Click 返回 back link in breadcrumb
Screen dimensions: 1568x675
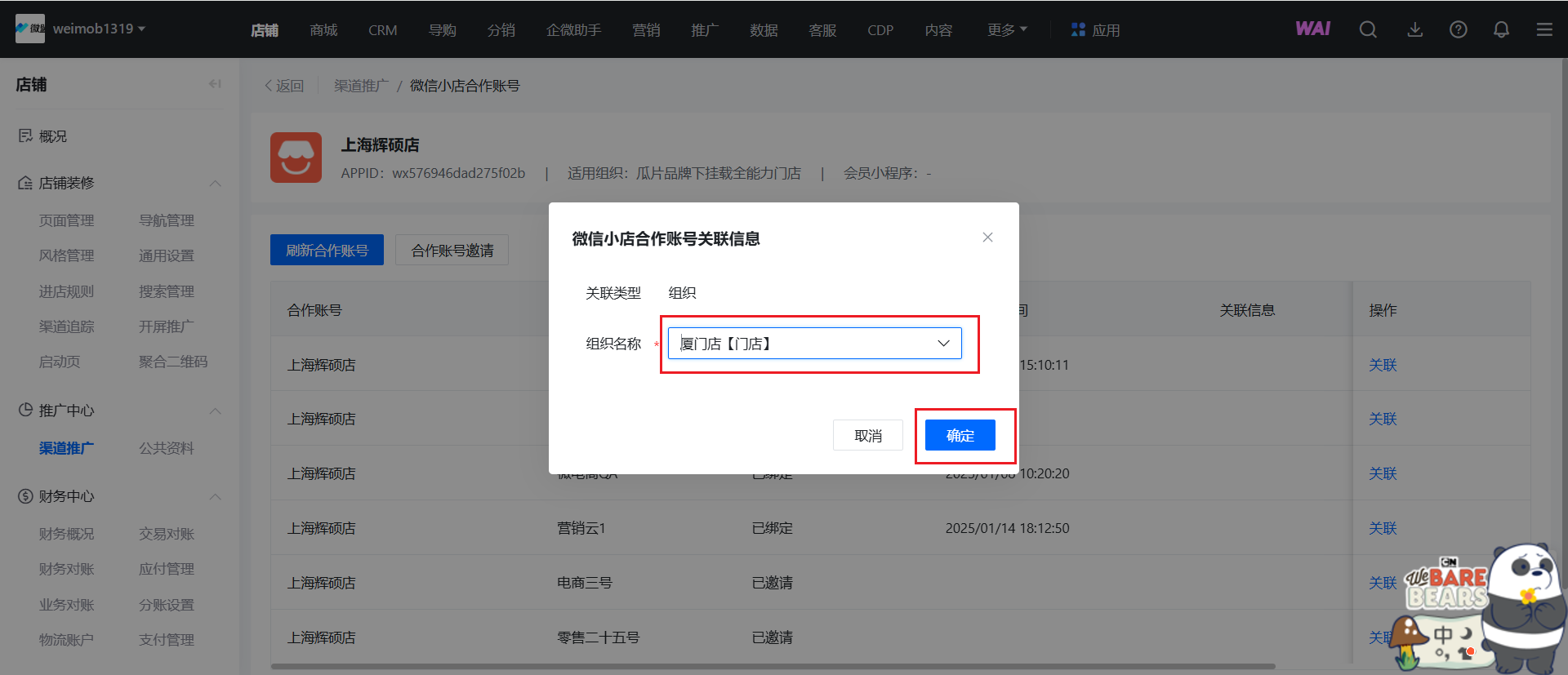pyautogui.click(x=284, y=86)
